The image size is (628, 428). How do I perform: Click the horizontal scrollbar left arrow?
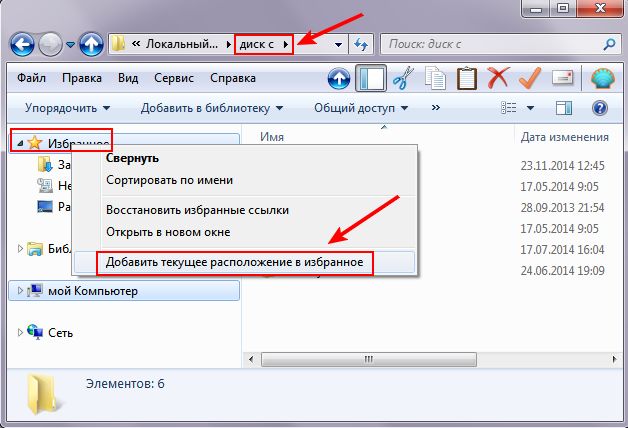click(251, 359)
